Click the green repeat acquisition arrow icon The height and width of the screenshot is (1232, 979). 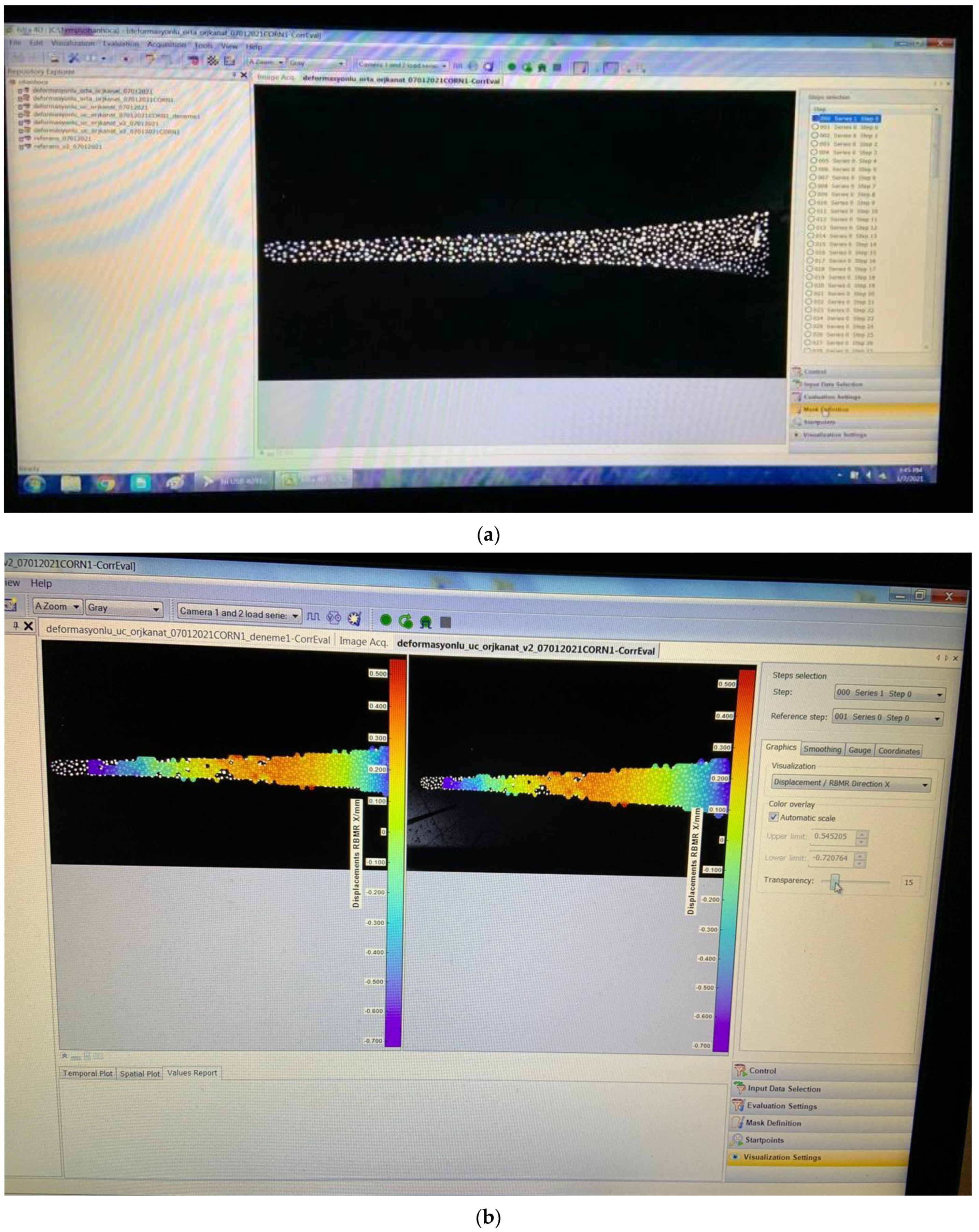406,621
